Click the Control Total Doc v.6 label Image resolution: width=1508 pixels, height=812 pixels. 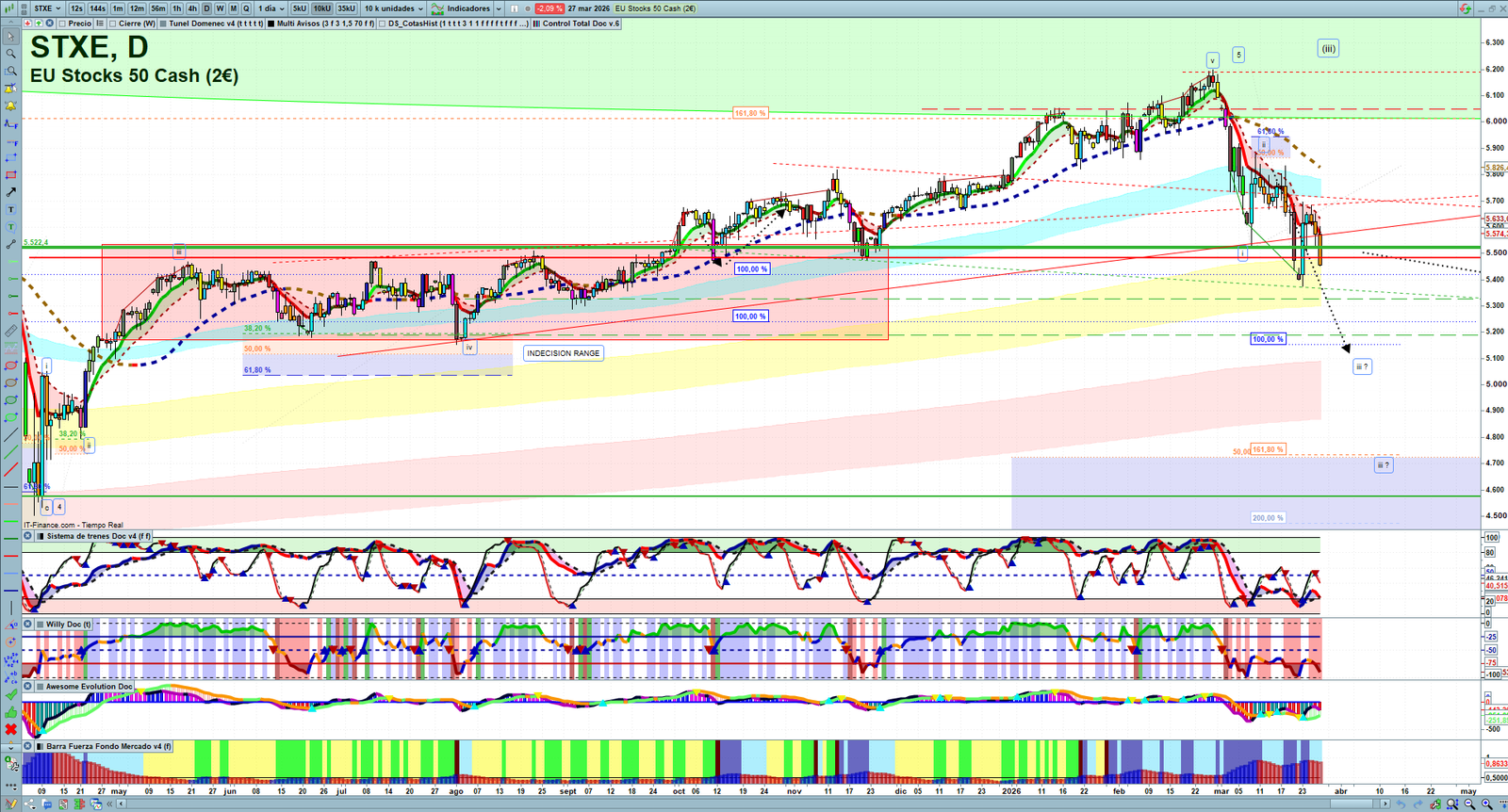[582, 24]
